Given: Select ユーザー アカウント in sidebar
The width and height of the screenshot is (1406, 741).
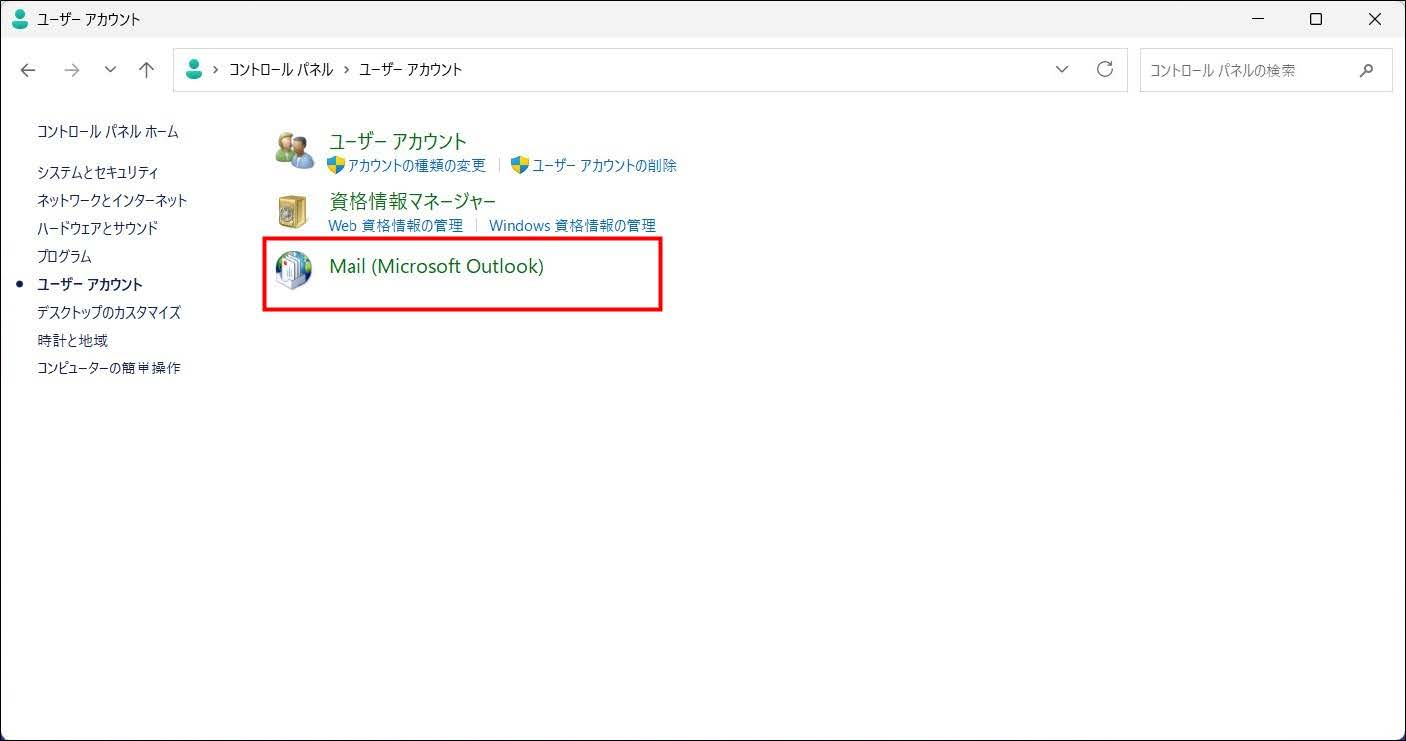Looking at the screenshot, I should point(90,285).
